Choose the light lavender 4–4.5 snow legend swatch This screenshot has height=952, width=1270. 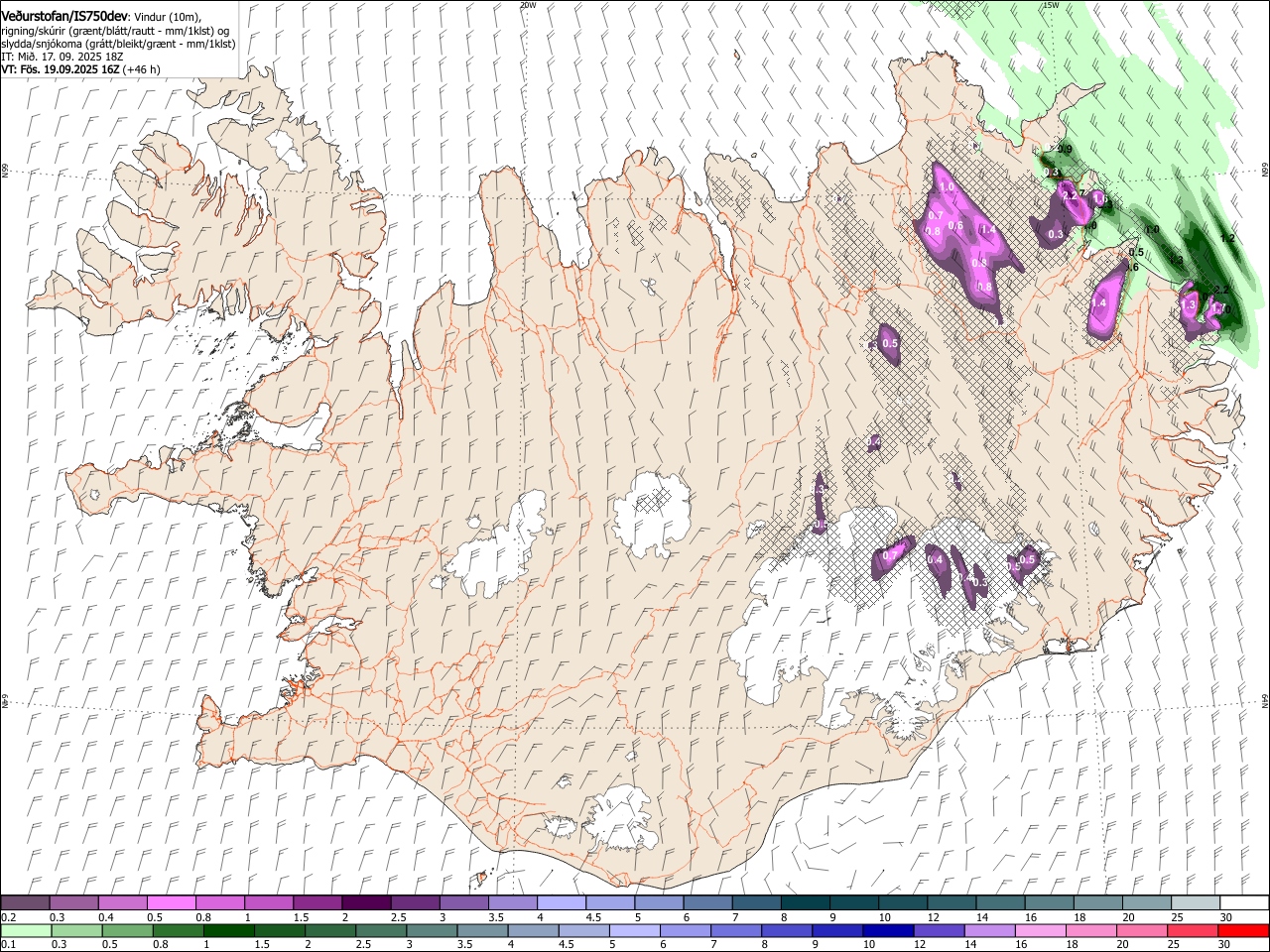(561, 902)
